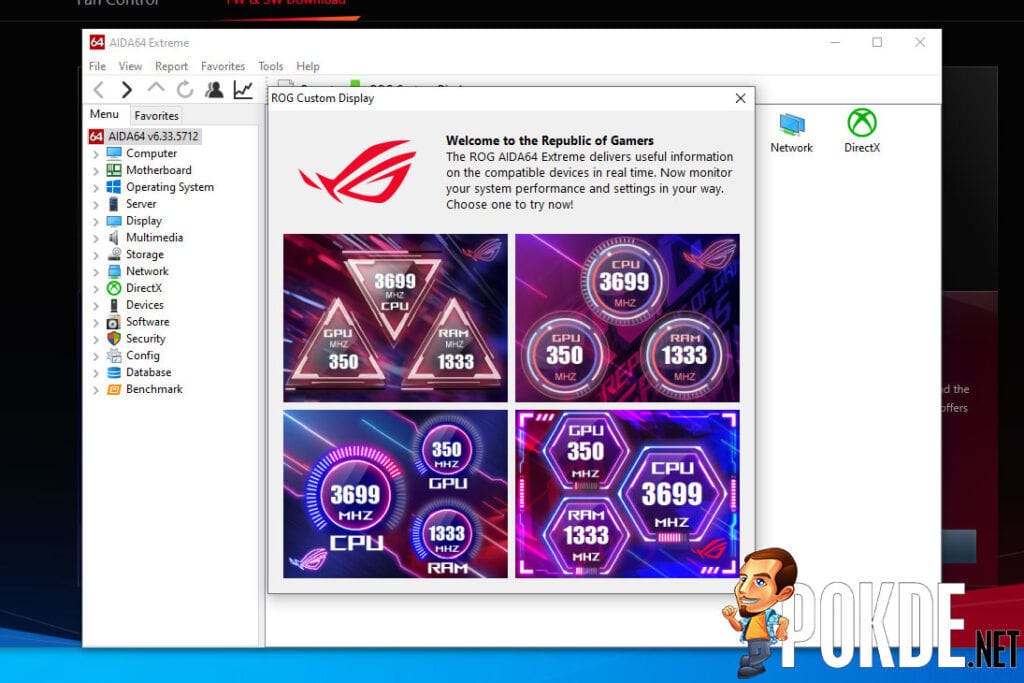Click the Network icon in the tree
This screenshot has width=1024, height=683.
114,272
